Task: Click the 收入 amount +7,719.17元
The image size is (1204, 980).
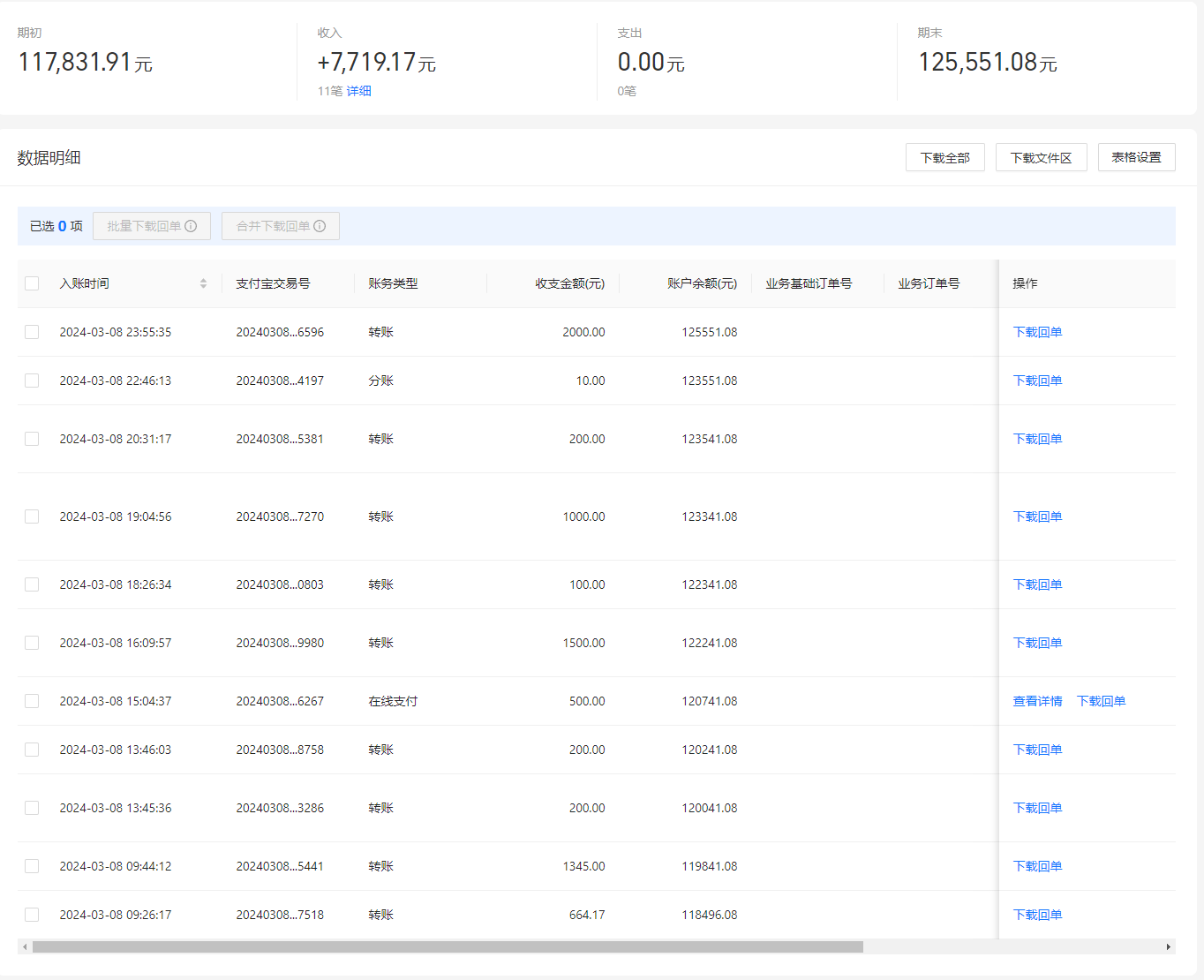Action: coord(376,62)
